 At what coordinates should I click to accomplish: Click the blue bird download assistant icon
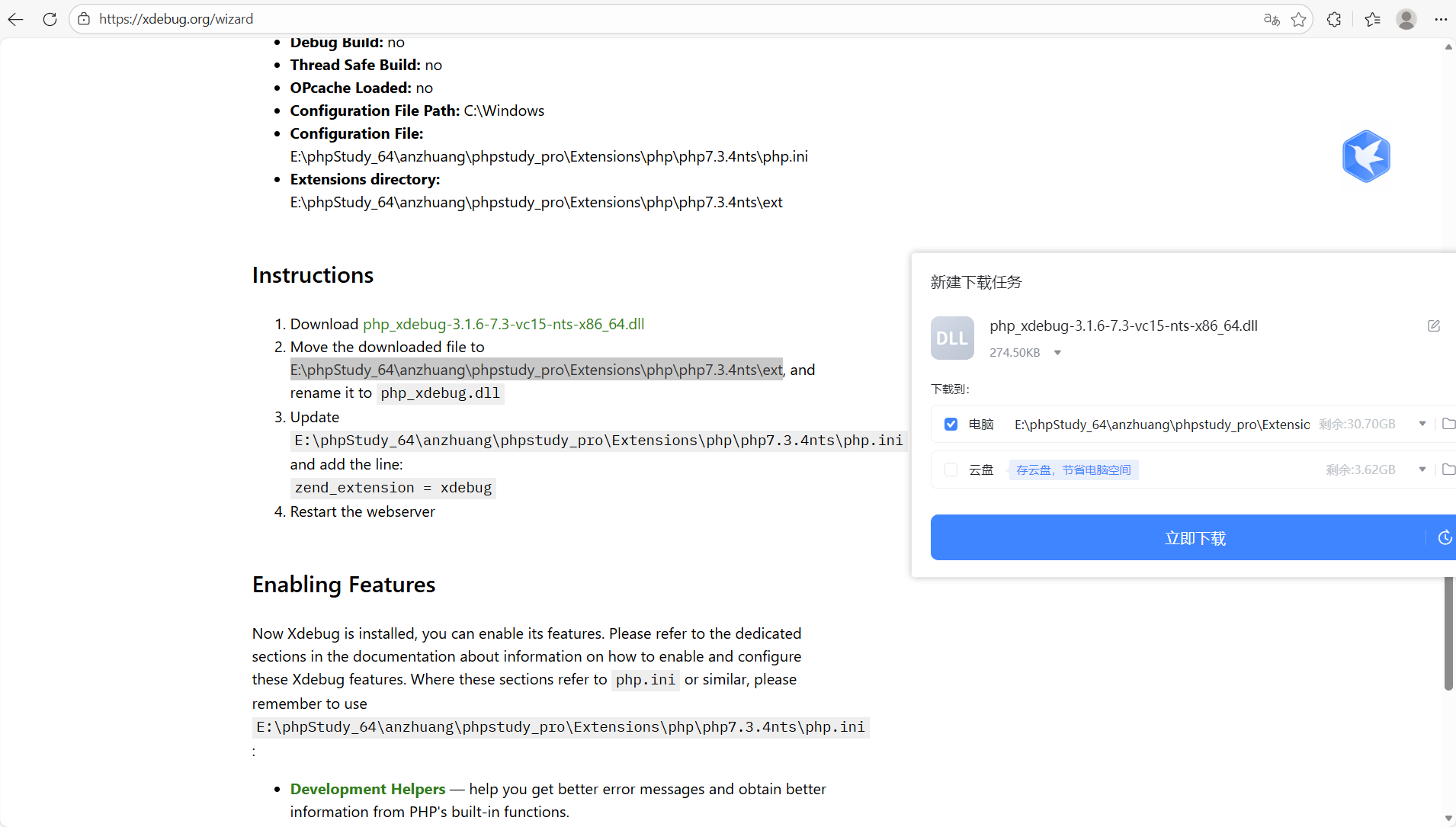coord(1366,156)
